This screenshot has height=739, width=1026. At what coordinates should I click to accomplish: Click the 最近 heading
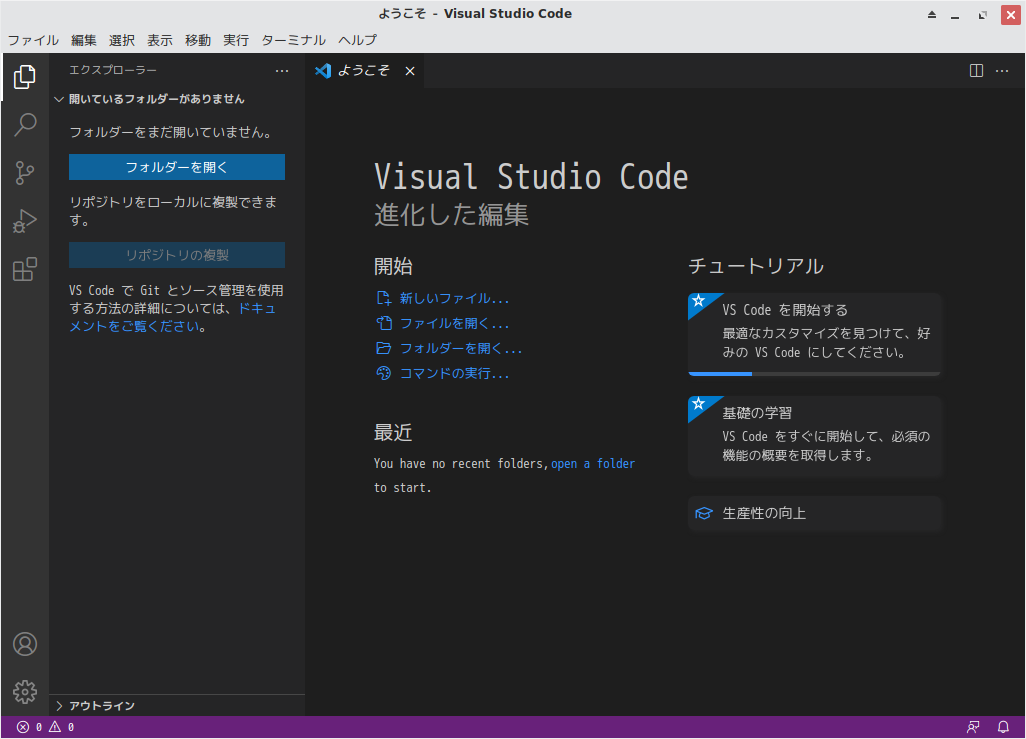click(393, 433)
